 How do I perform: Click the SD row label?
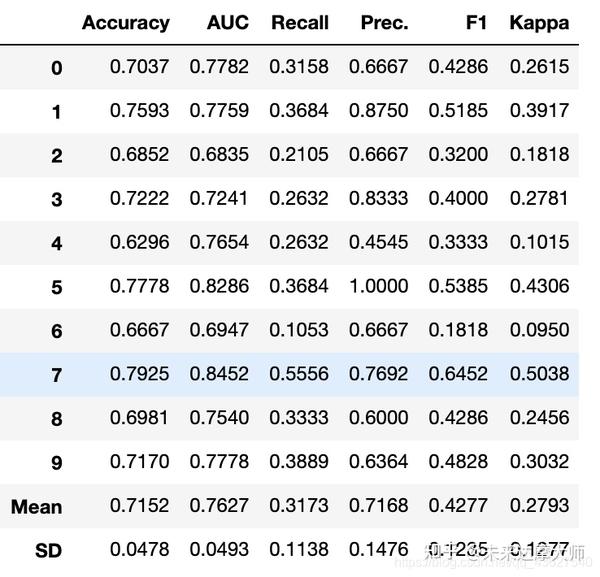point(48,551)
